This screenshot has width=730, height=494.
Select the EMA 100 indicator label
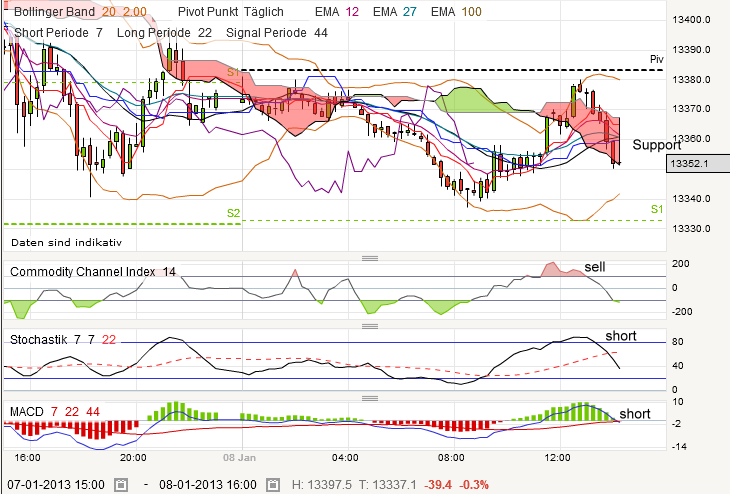coord(456,12)
